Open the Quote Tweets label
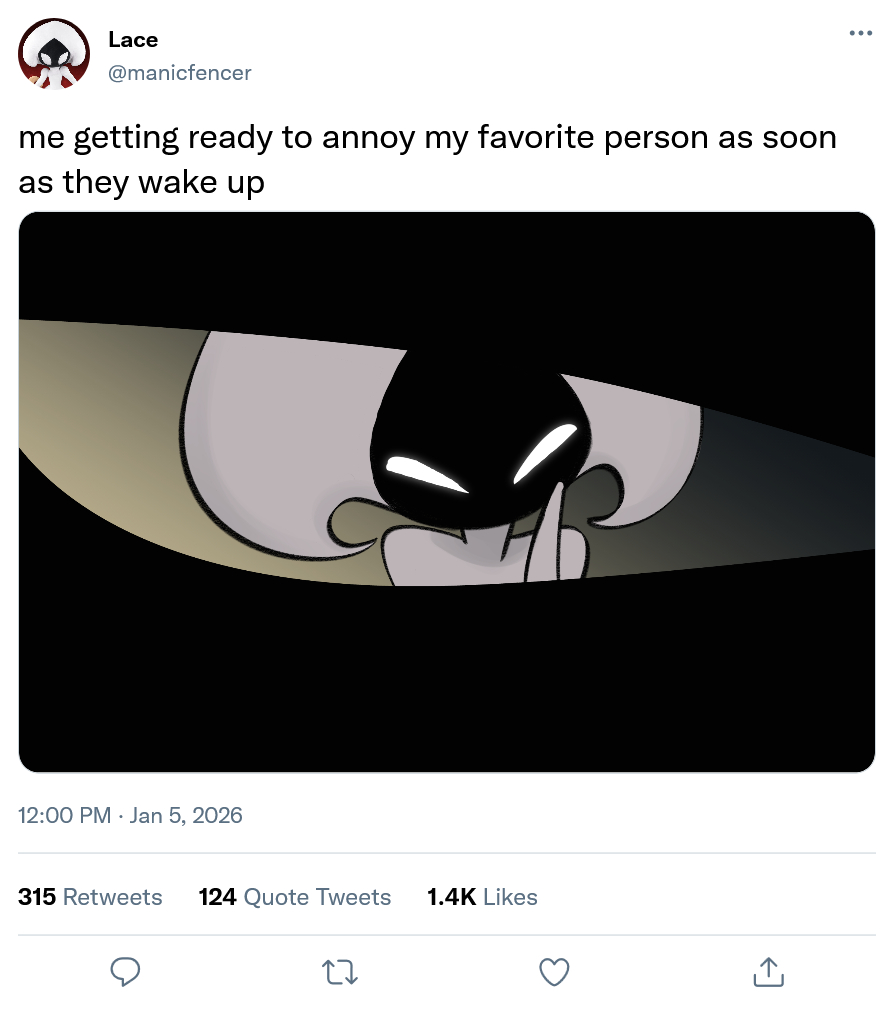 317,897
